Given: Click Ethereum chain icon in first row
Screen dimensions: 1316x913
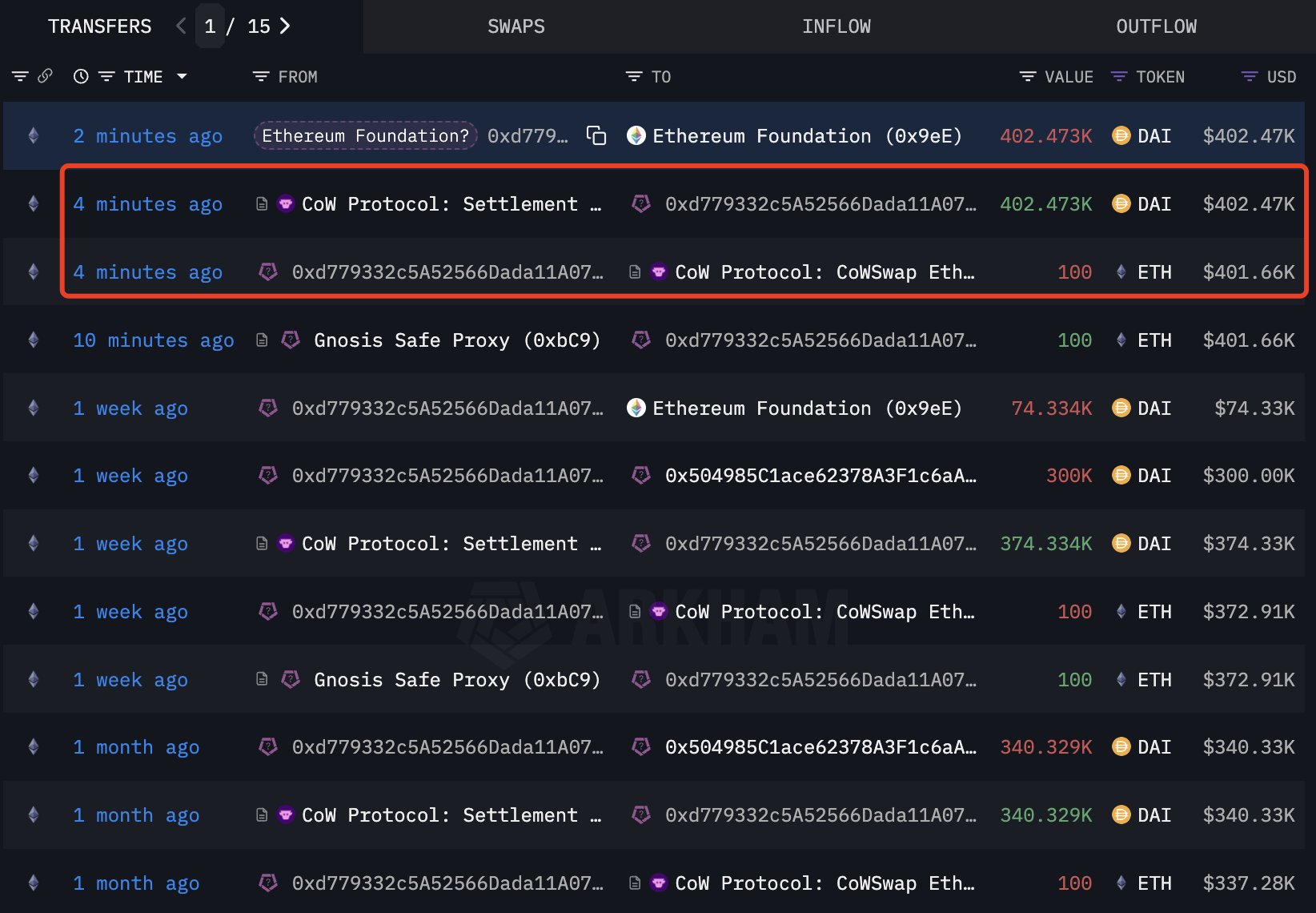Looking at the screenshot, I should [34, 136].
